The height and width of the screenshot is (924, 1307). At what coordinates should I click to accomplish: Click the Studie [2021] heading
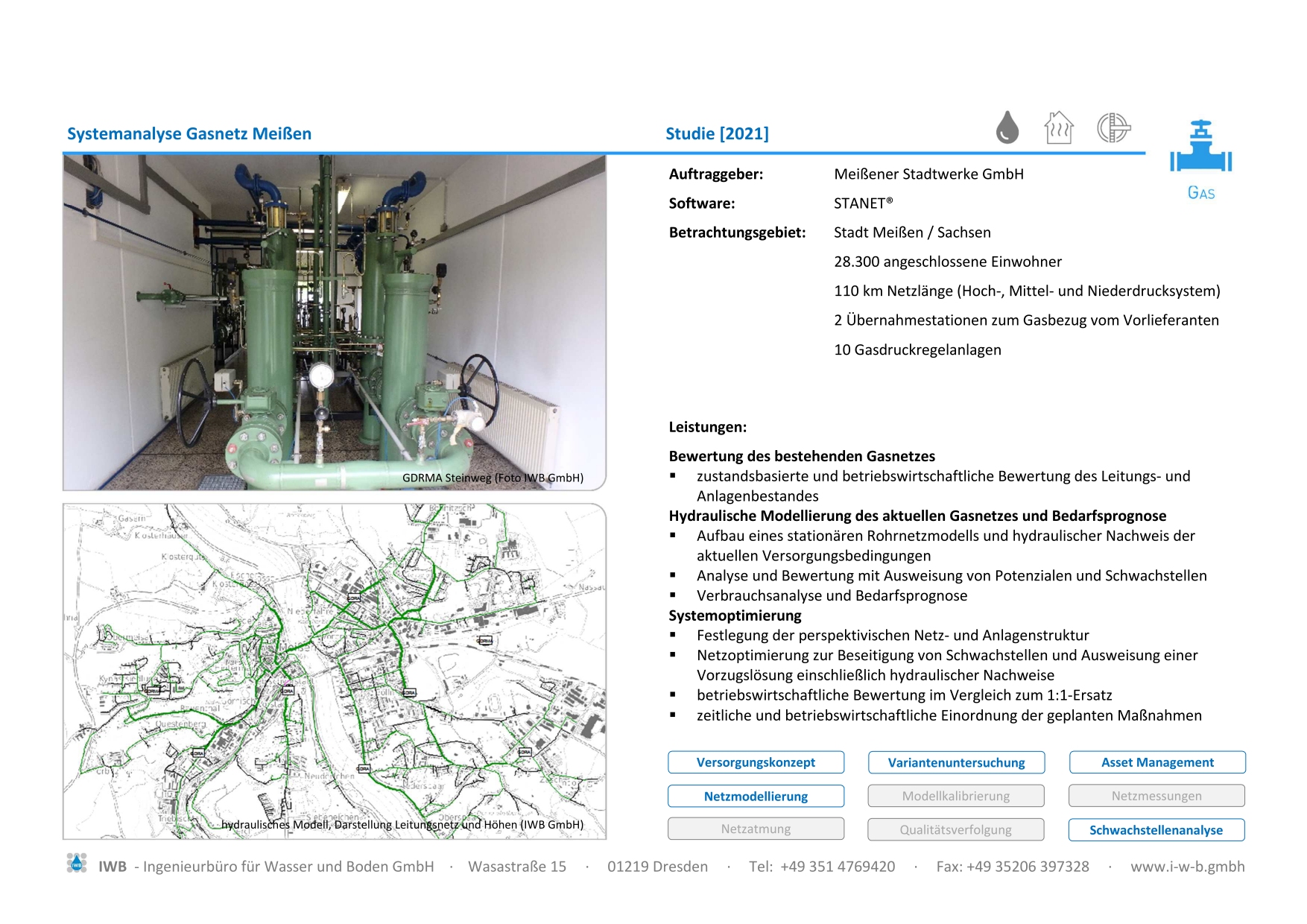717,134
